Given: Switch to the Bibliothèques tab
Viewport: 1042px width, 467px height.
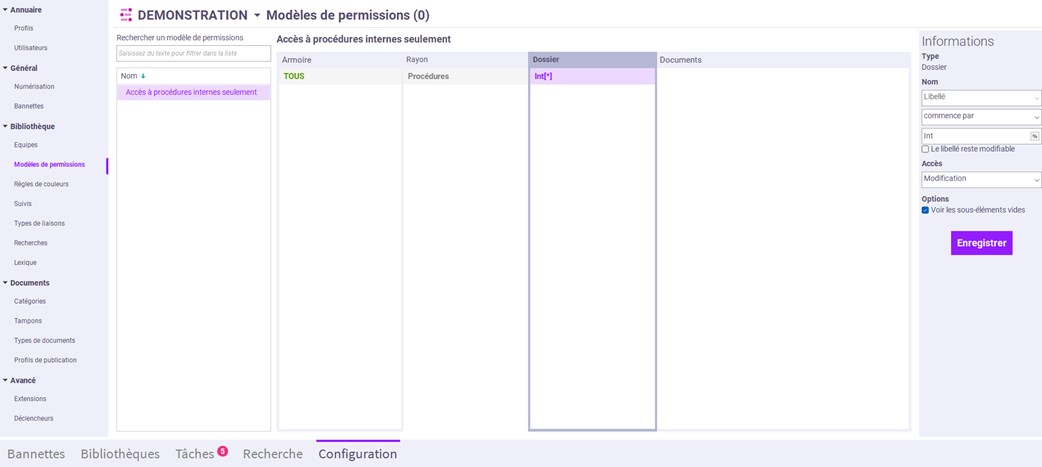Looking at the screenshot, I should click(x=120, y=454).
